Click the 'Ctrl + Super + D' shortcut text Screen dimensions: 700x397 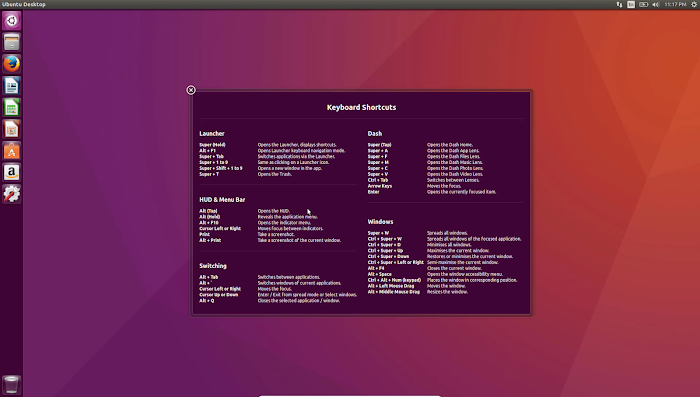[384, 245]
